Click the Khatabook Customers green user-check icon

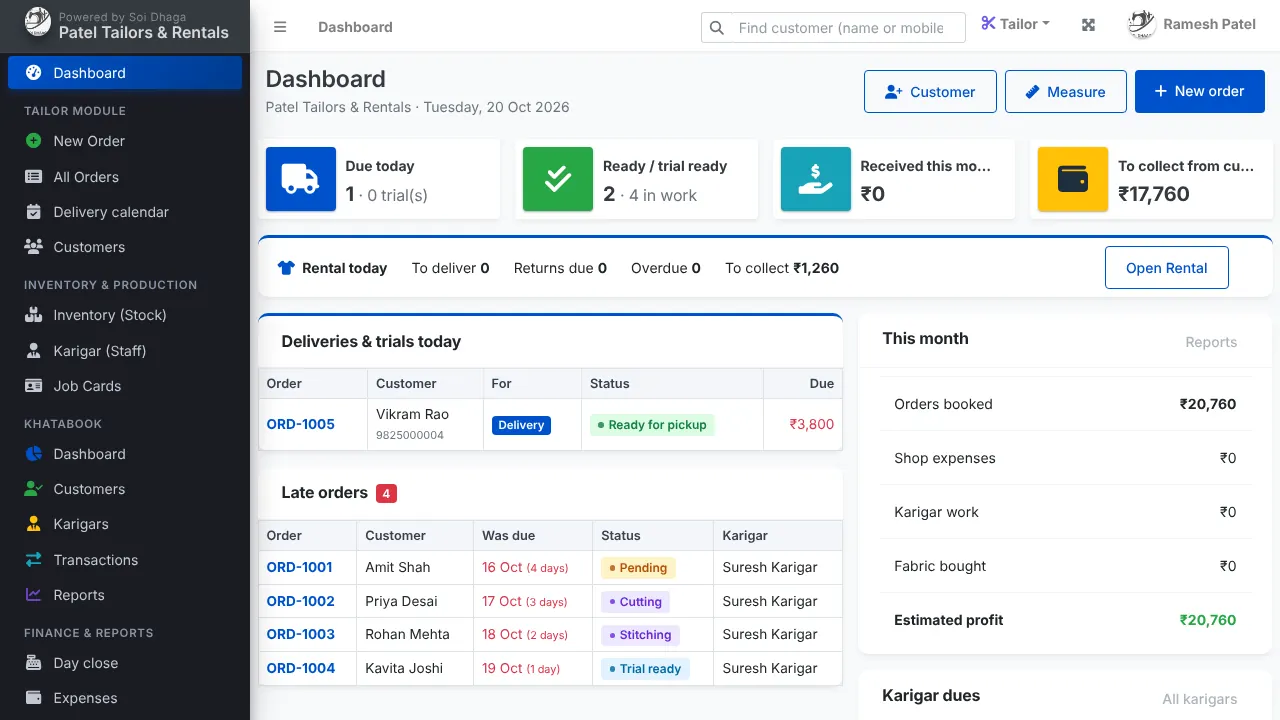click(x=33, y=489)
